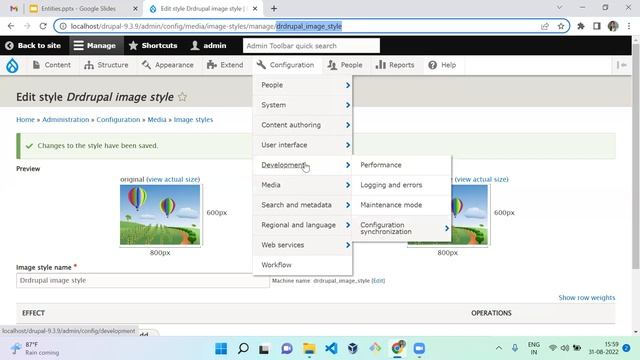Screen dimensions: 640x360
Task: Open the Windows Start menu
Action: tap(221, 348)
